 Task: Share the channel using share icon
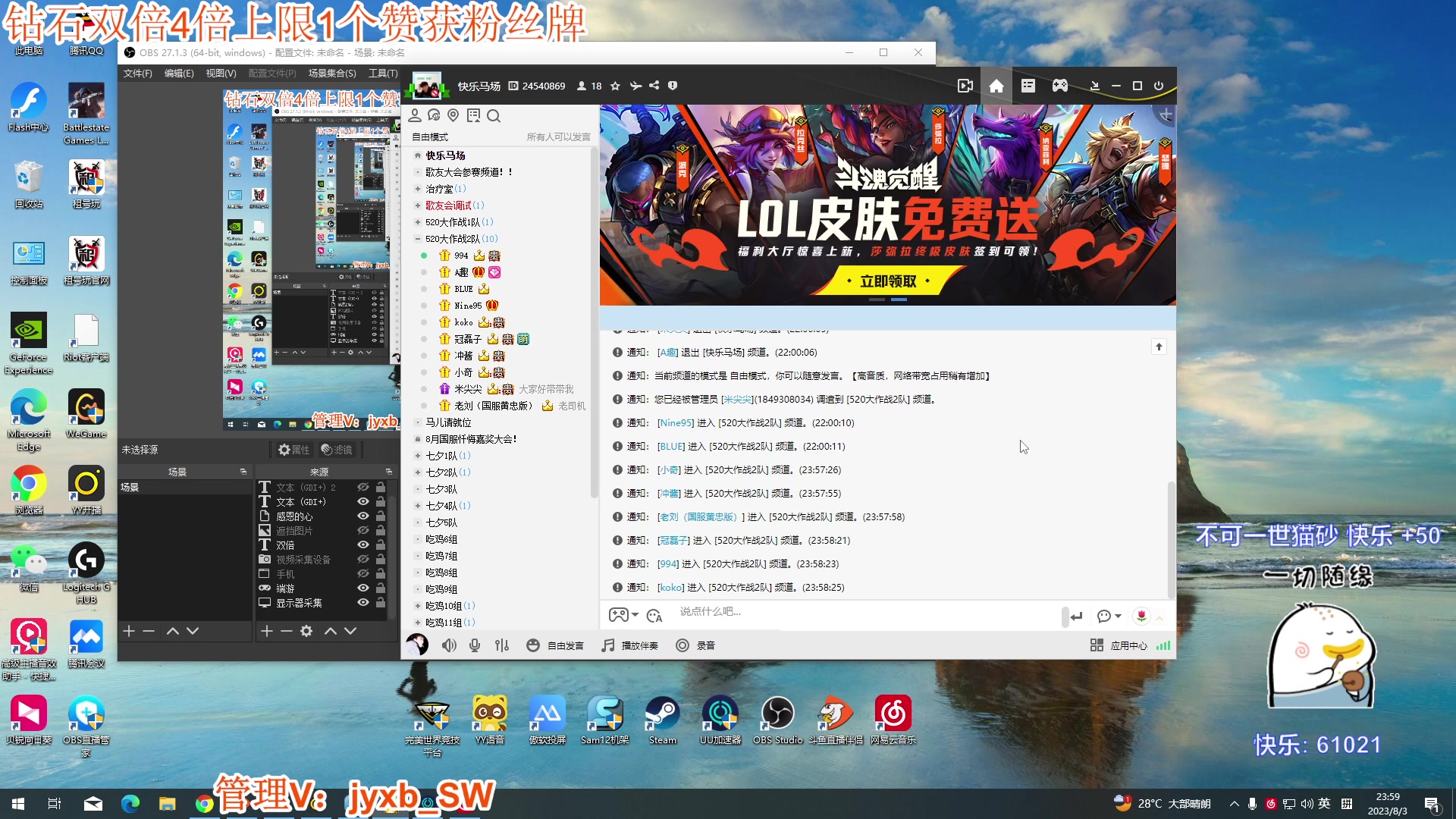[x=654, y=86]
